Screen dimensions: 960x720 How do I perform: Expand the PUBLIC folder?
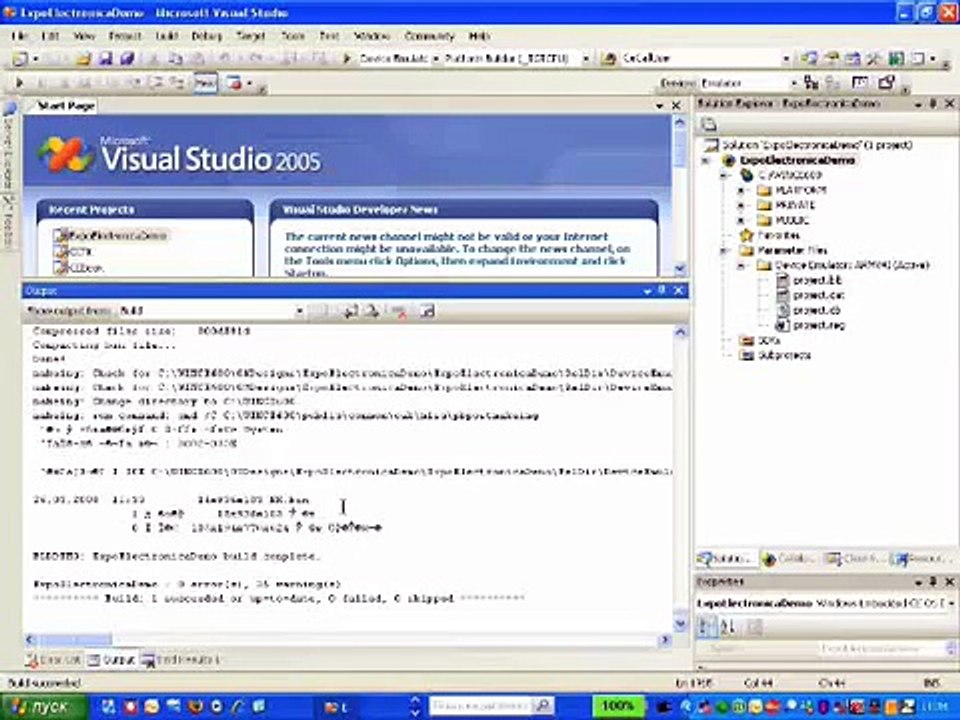pos(741,220)
